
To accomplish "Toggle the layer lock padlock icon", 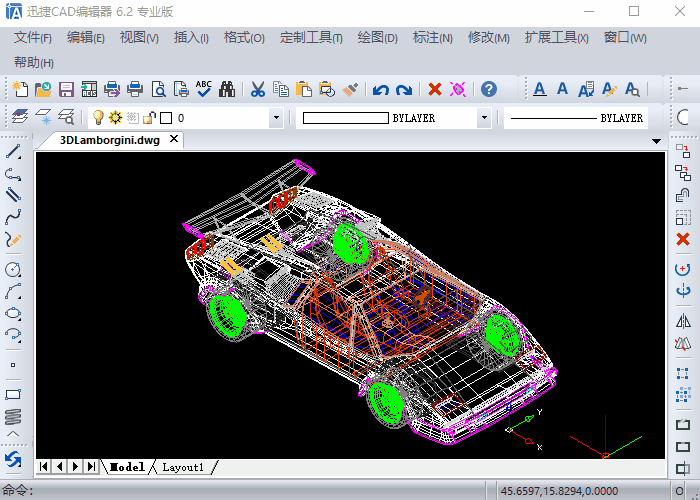I will click(150, 118).
